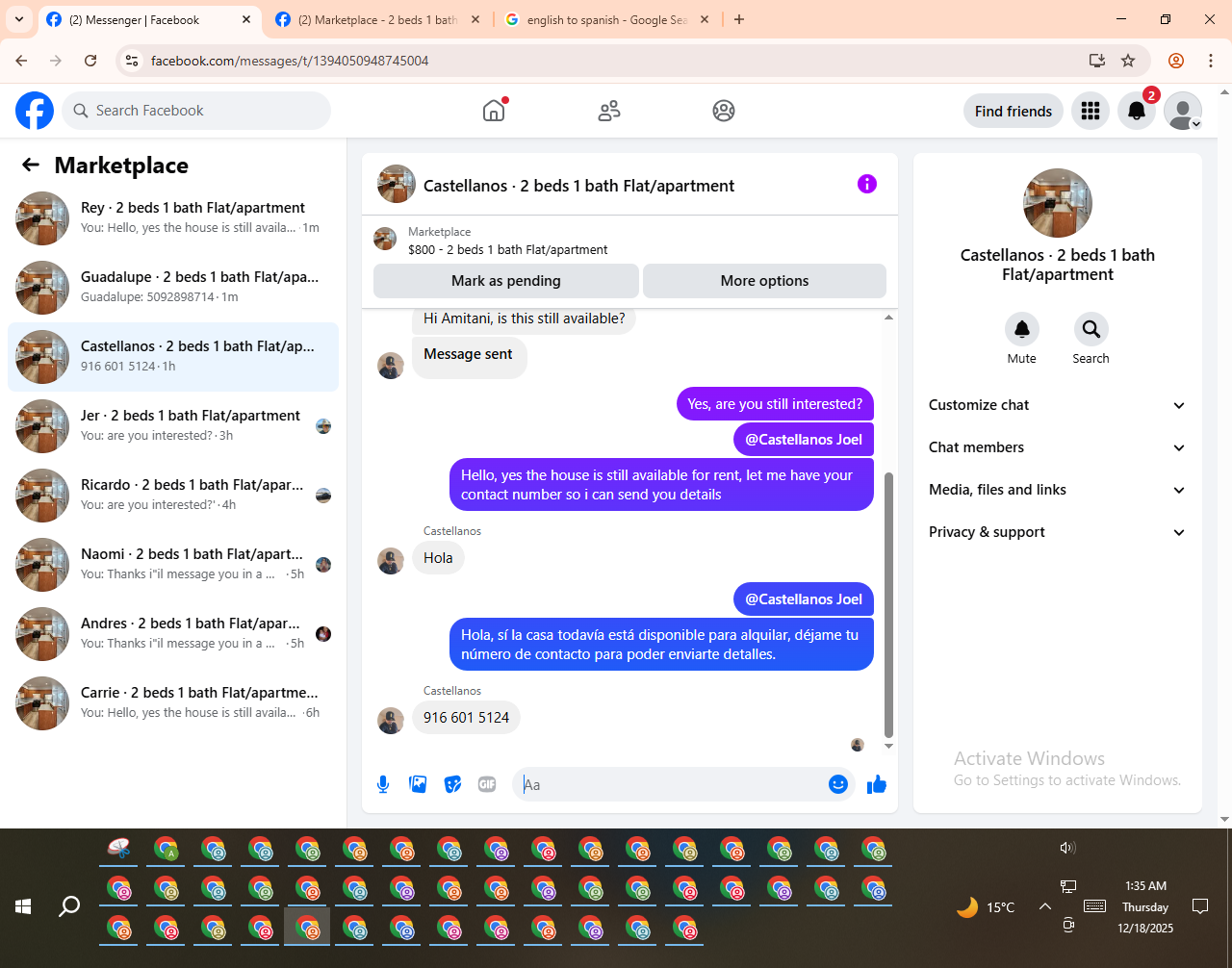Open Windows taskbar search icon
The width and height of the screenshot is (1232, 968).
pos(69,906)
